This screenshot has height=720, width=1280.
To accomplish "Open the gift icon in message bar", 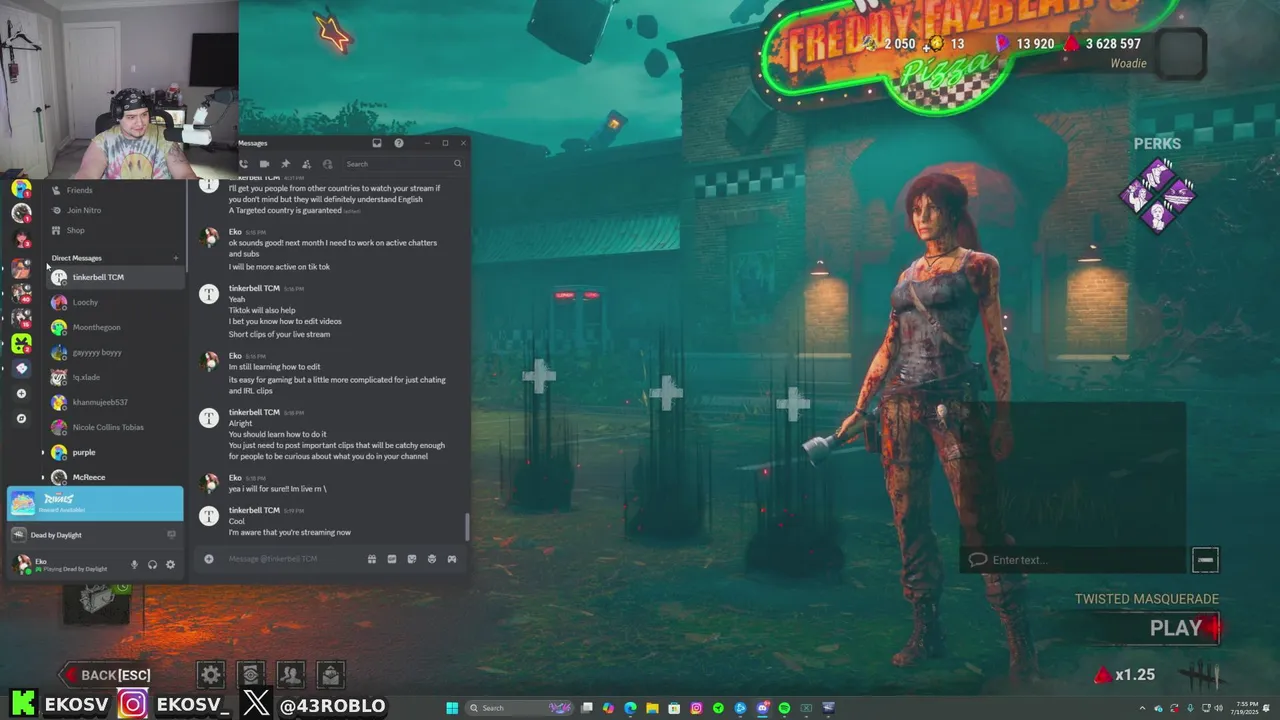I will 371,559.
